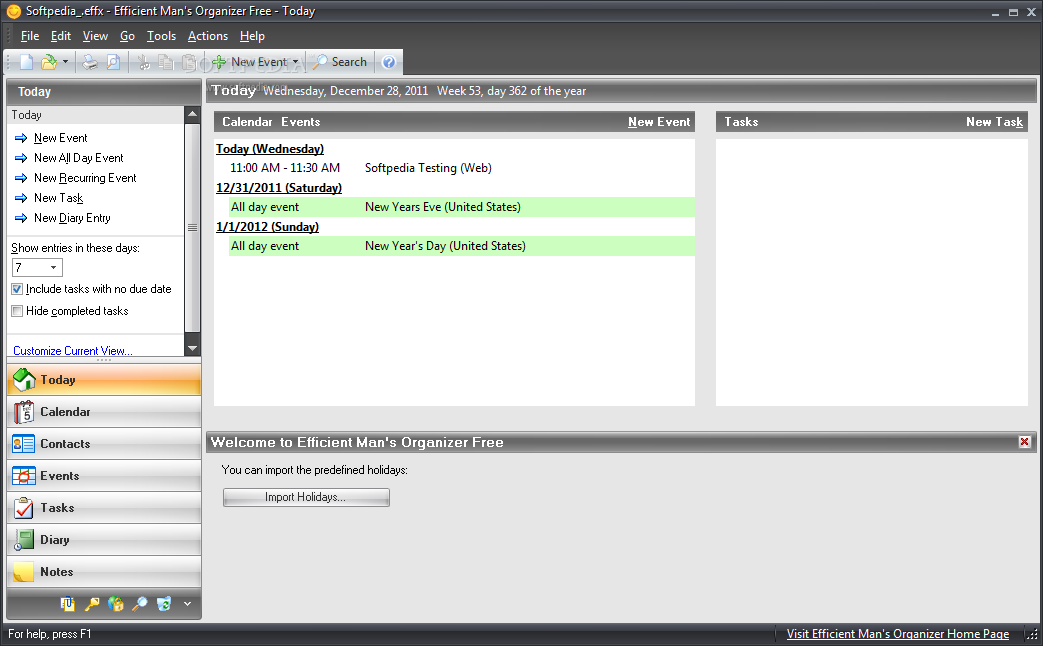The image size is (1043, 646).
Task: Click the magnifier icon in bottom bar
Action: [x=140, y=603]
